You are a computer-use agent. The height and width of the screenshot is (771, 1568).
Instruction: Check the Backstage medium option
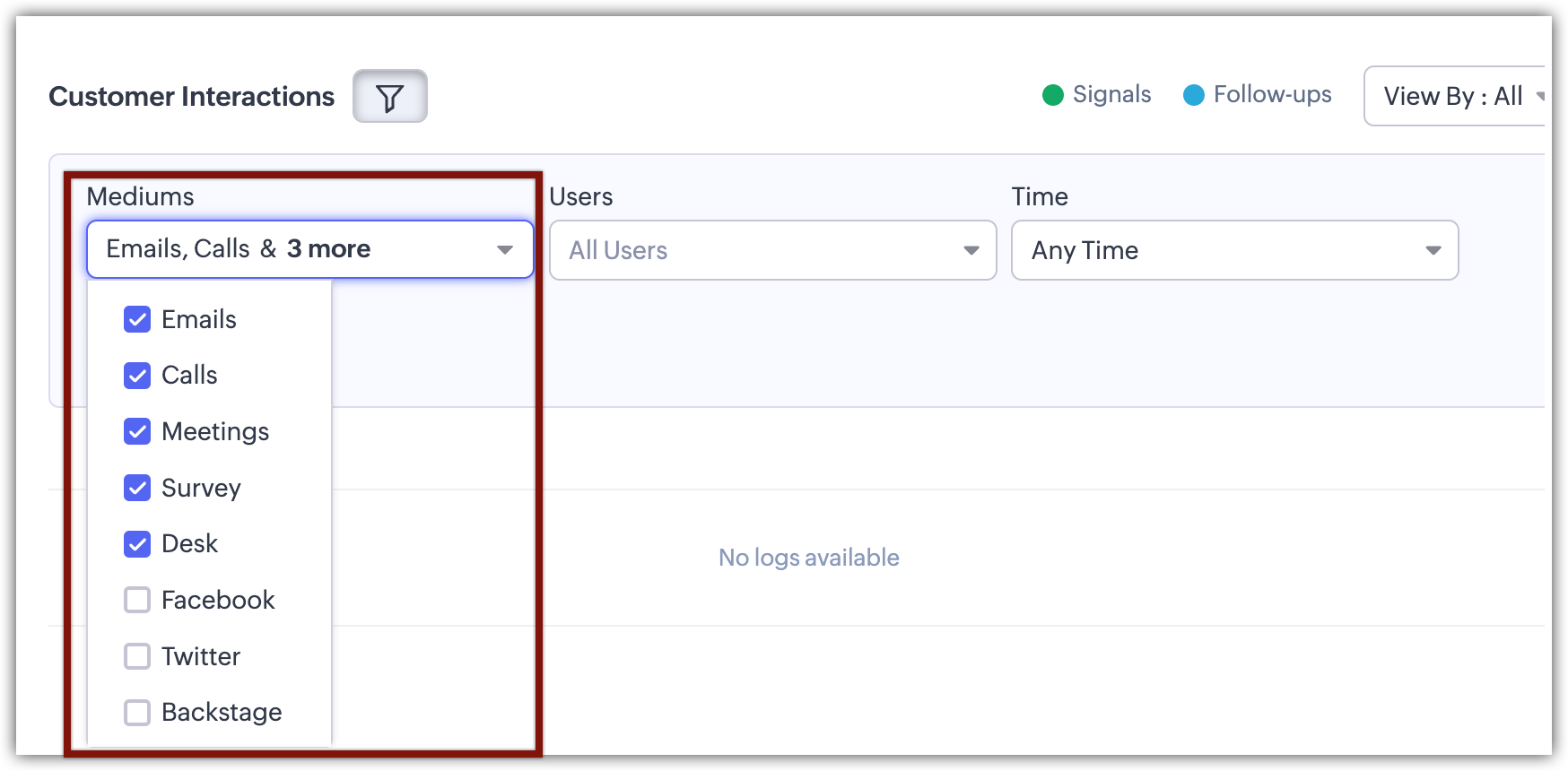coord(137,712)
